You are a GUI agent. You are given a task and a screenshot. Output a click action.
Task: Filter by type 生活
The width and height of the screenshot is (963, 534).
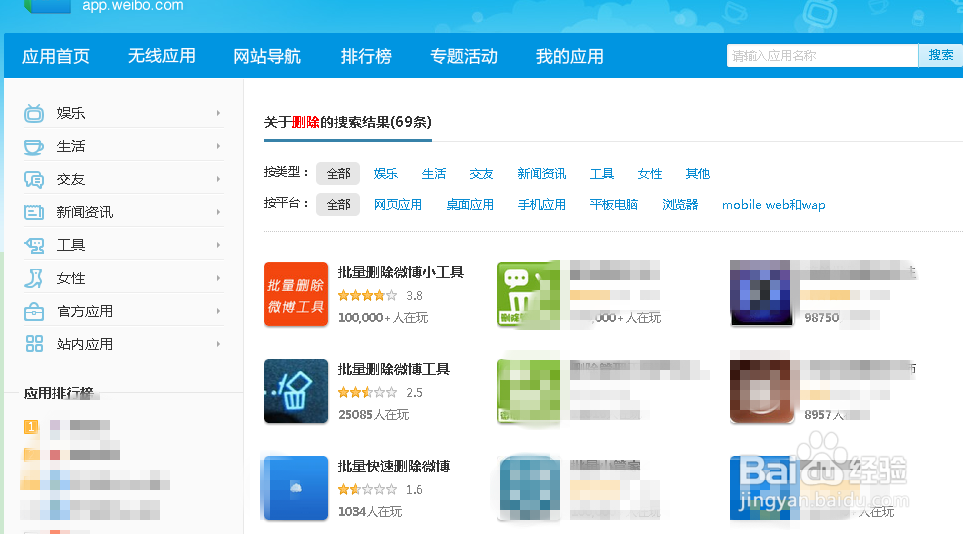click(434, 174)
